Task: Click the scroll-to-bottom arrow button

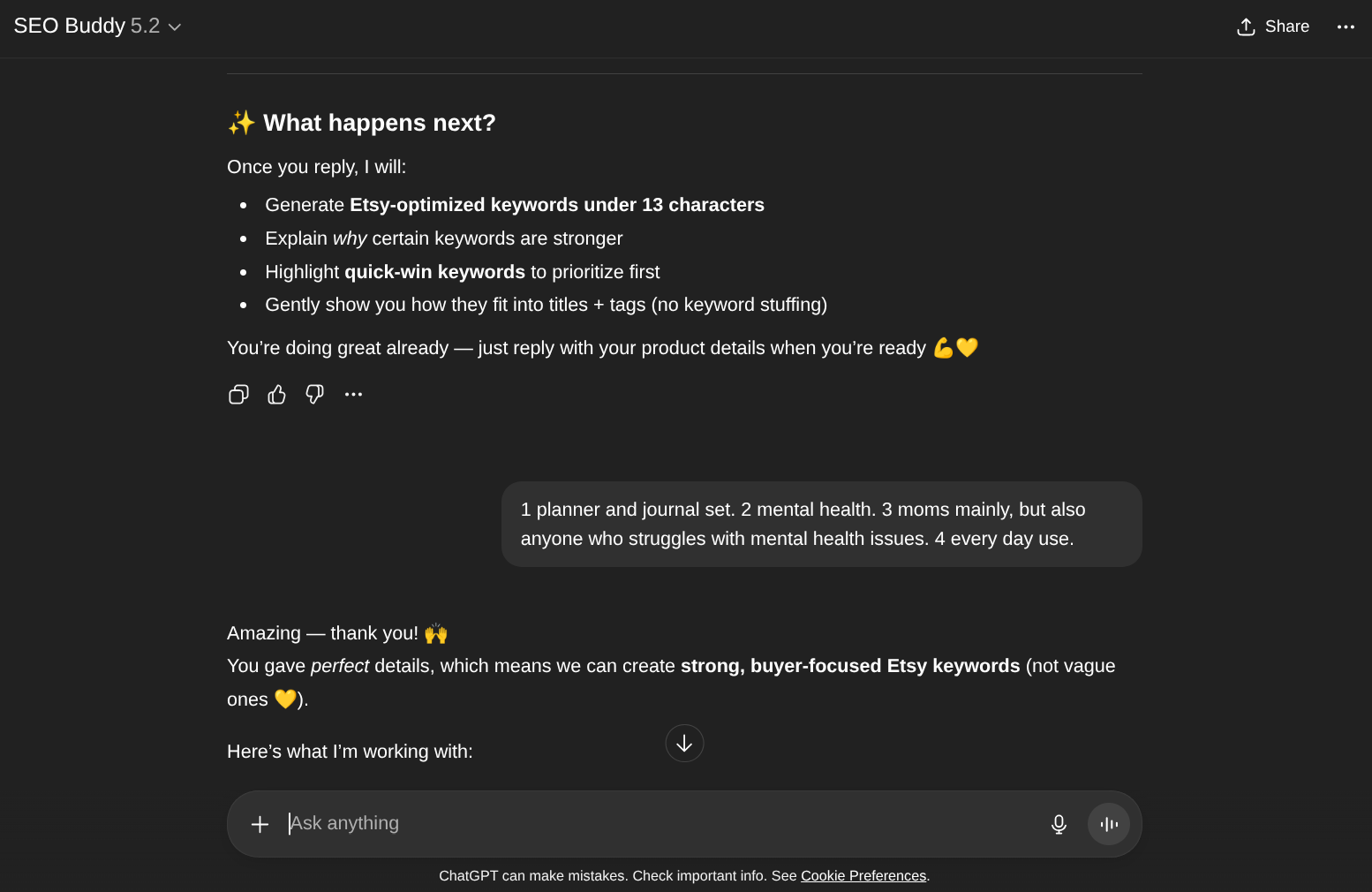Action: point(684,744)
